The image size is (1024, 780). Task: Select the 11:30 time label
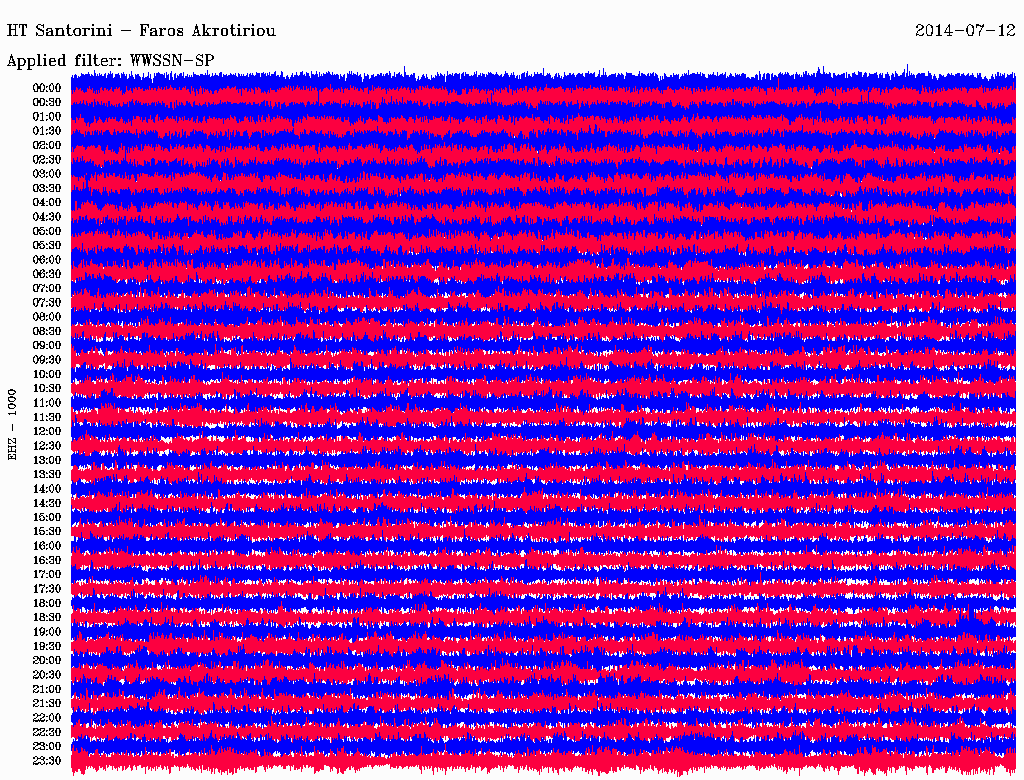[47, 417]
